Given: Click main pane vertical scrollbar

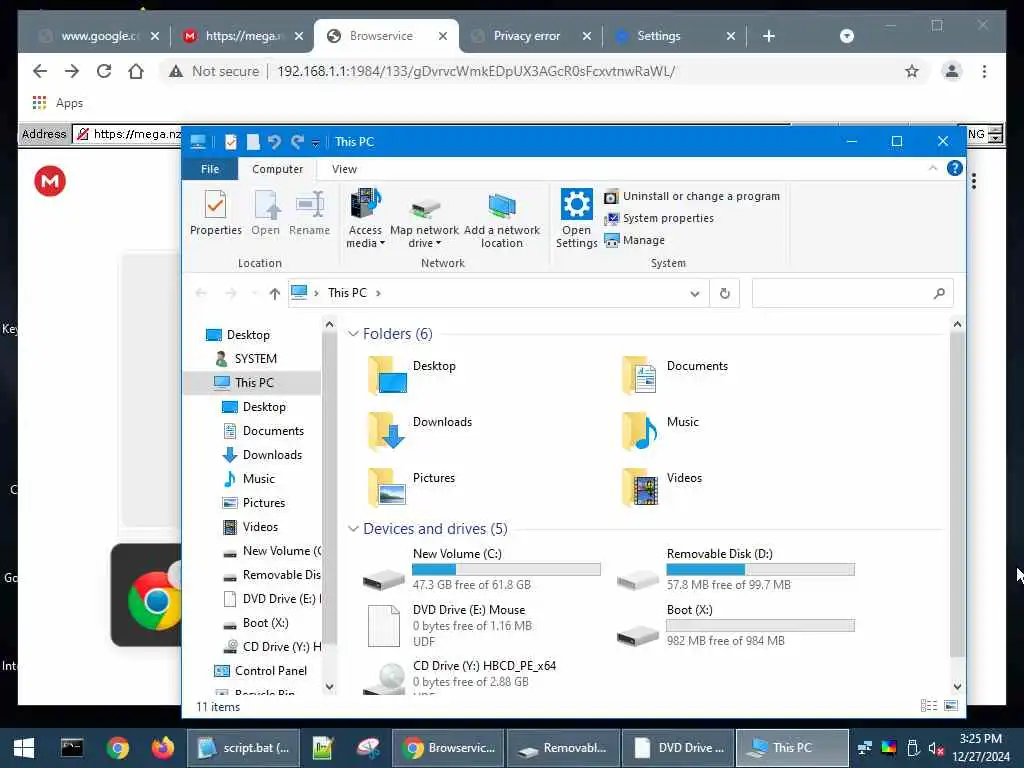Looking at the screenshot, I should tap(957, 494).
